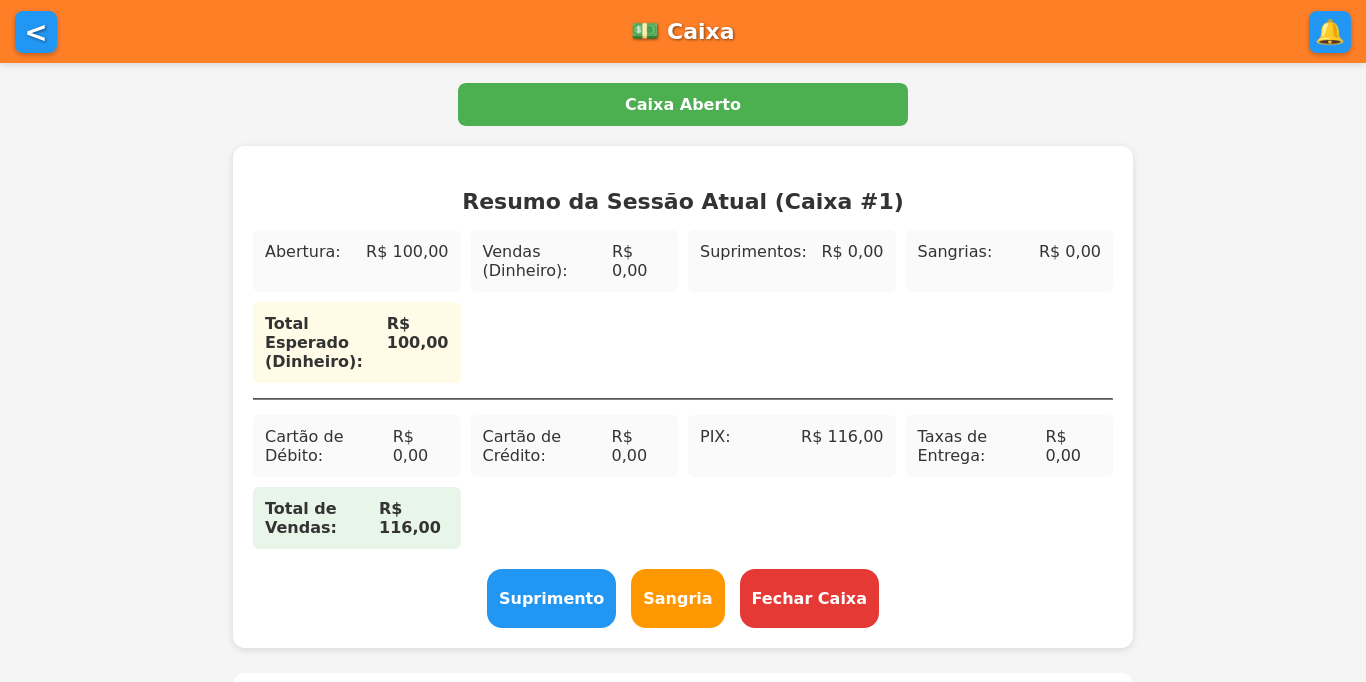This screenshot has width=1366, height=682.
Task: Select the Total Esperado (Dinheiro) highlighted card
Action: click(356, 342)
